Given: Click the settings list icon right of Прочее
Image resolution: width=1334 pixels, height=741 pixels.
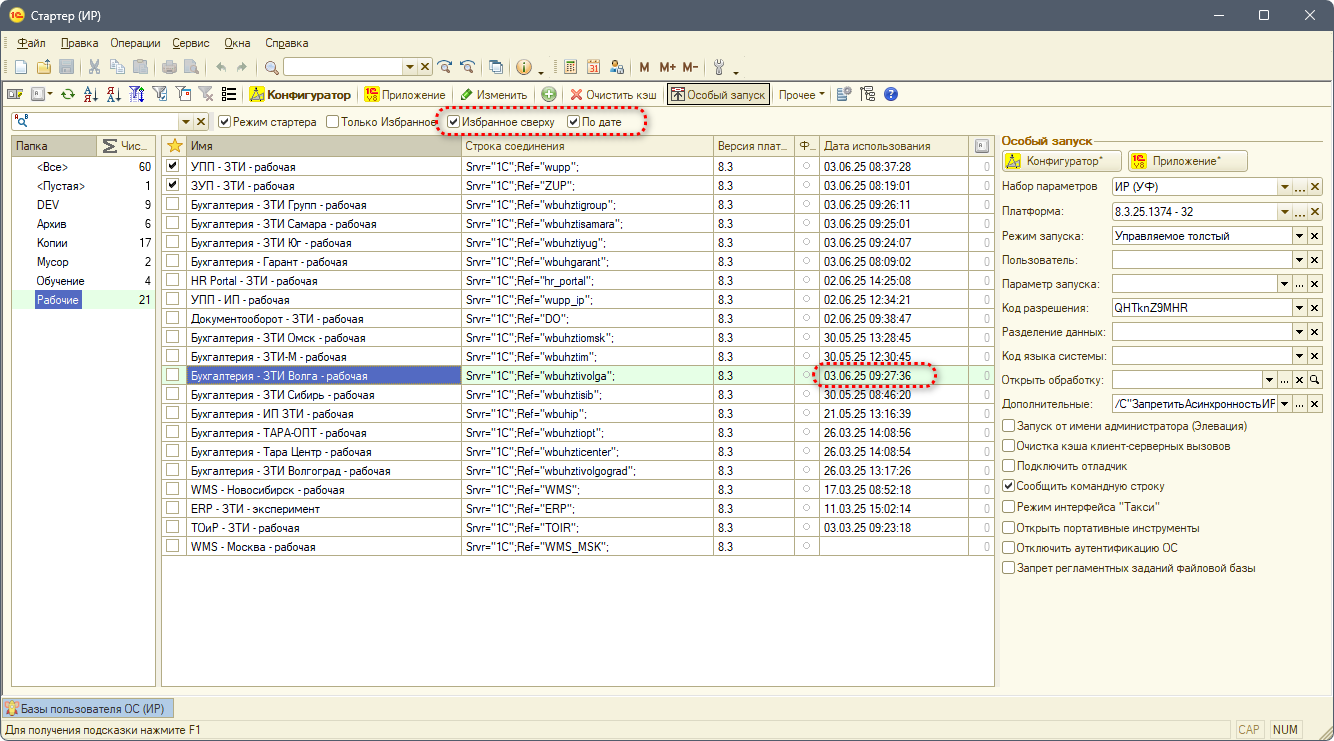Looking at the screenshot, I should point(844,94).
